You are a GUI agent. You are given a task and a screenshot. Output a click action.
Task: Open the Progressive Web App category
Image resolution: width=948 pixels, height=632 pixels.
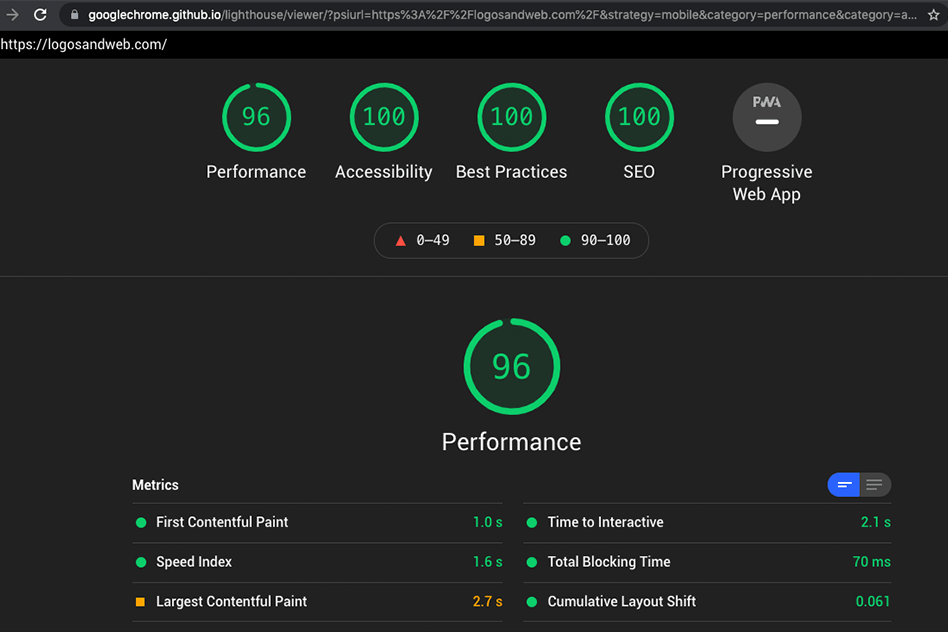[766, 183]
